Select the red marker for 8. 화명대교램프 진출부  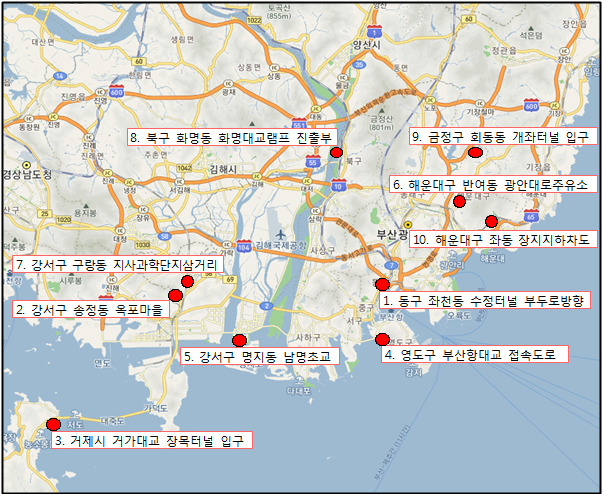click(x=336, y=152)
